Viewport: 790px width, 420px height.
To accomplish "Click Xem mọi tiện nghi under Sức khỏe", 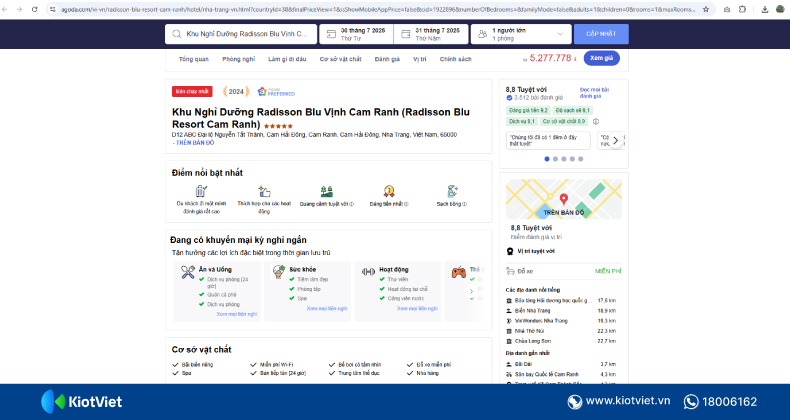I will (x=326, y=308).
